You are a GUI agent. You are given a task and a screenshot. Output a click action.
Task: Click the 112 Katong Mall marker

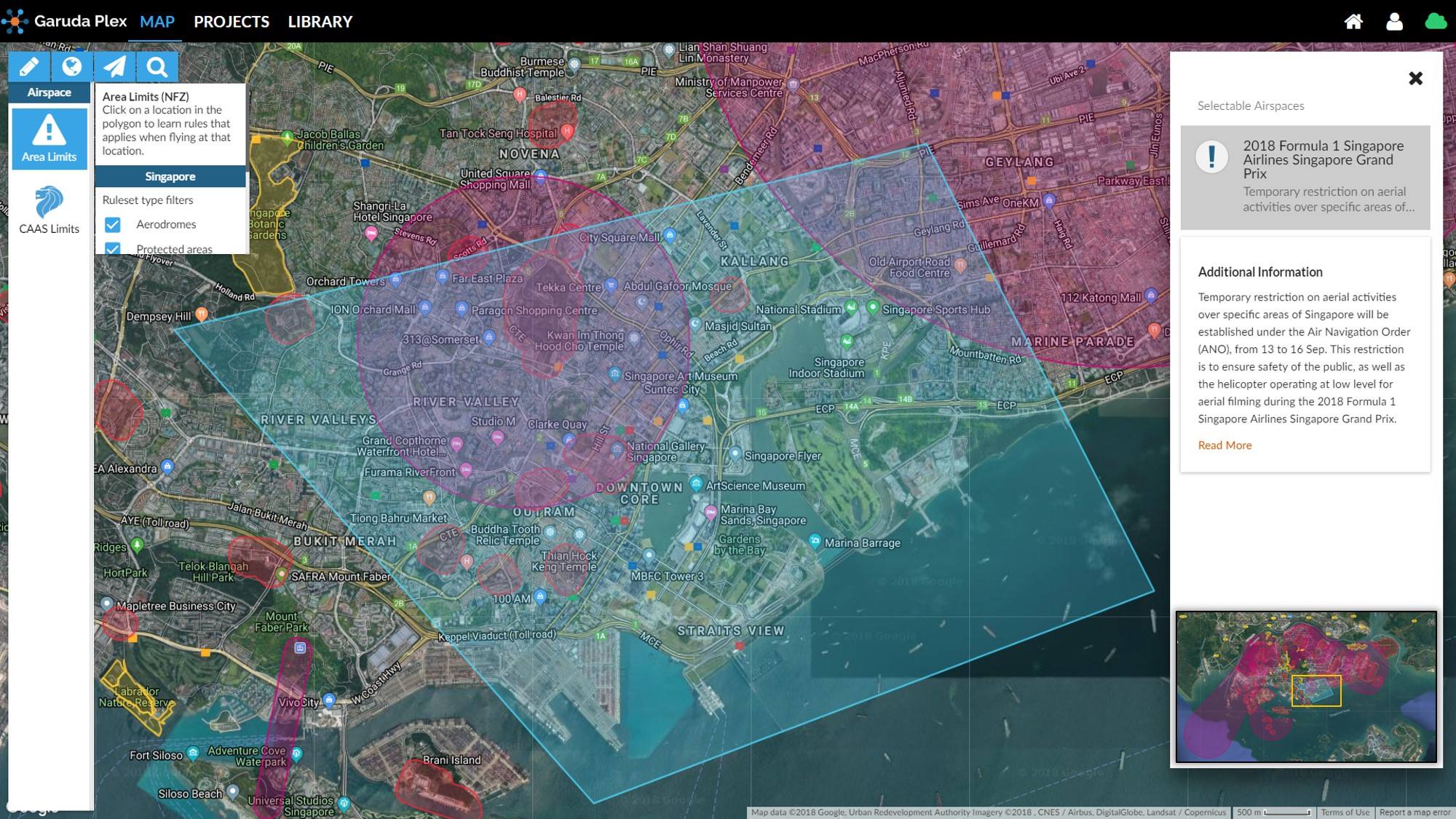(x=1151, y=295)
